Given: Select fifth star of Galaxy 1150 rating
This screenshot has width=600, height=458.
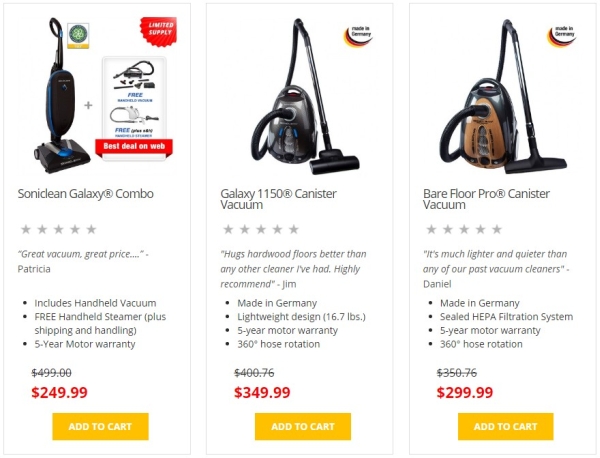Looking at the screenshot, I should pos(293,229).
